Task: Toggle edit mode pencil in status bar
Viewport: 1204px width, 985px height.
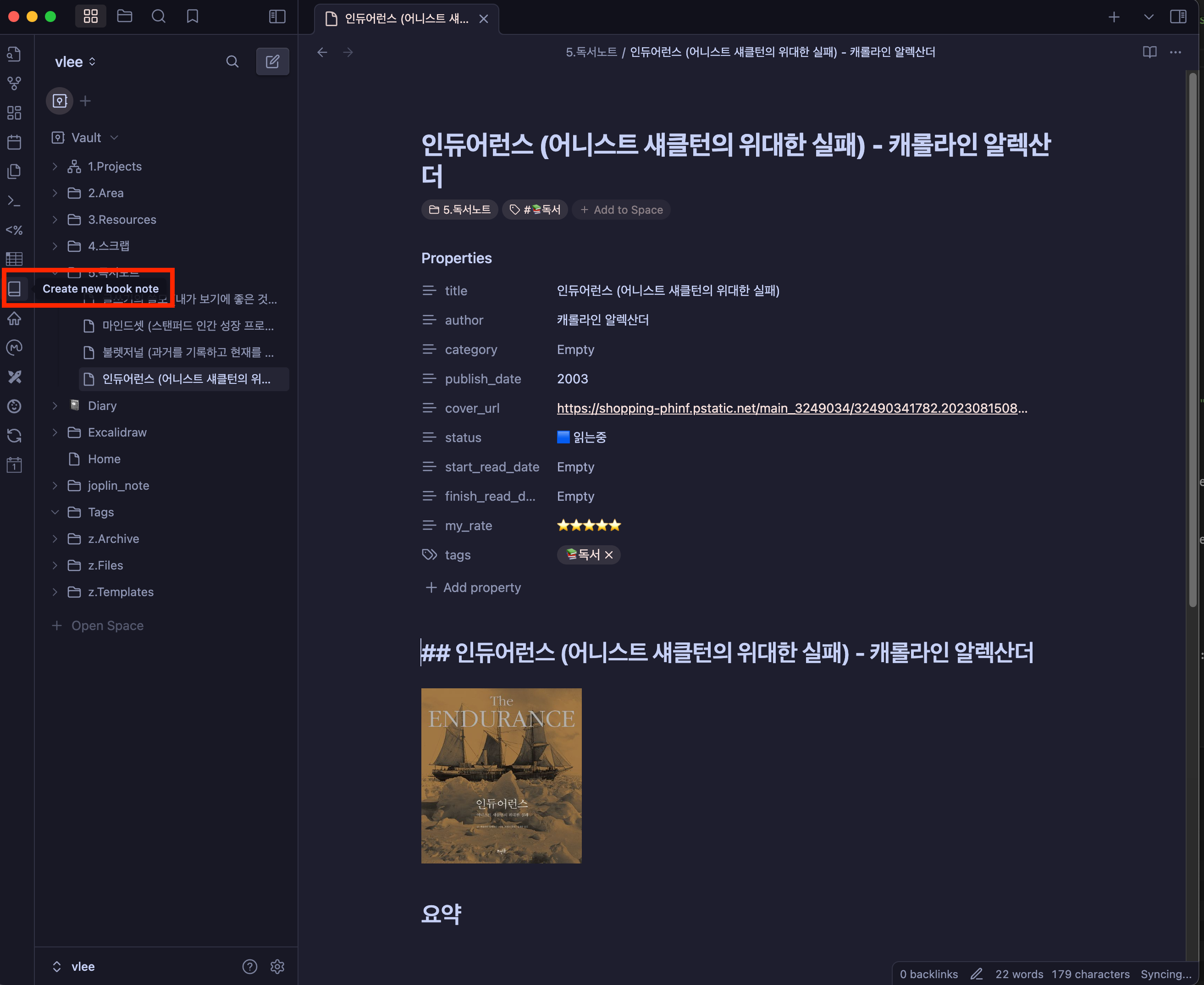Action: 976,974
